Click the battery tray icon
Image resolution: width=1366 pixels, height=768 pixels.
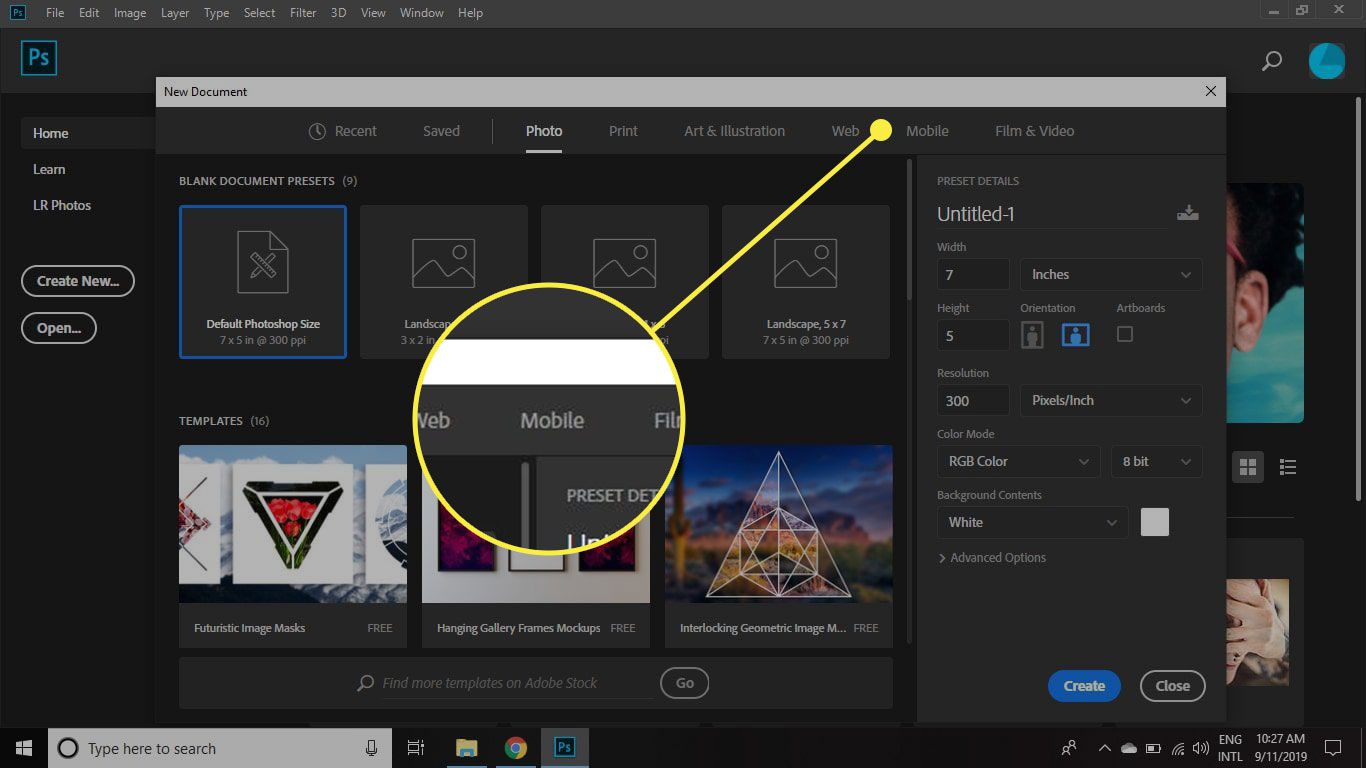(x=1153, y=748)
